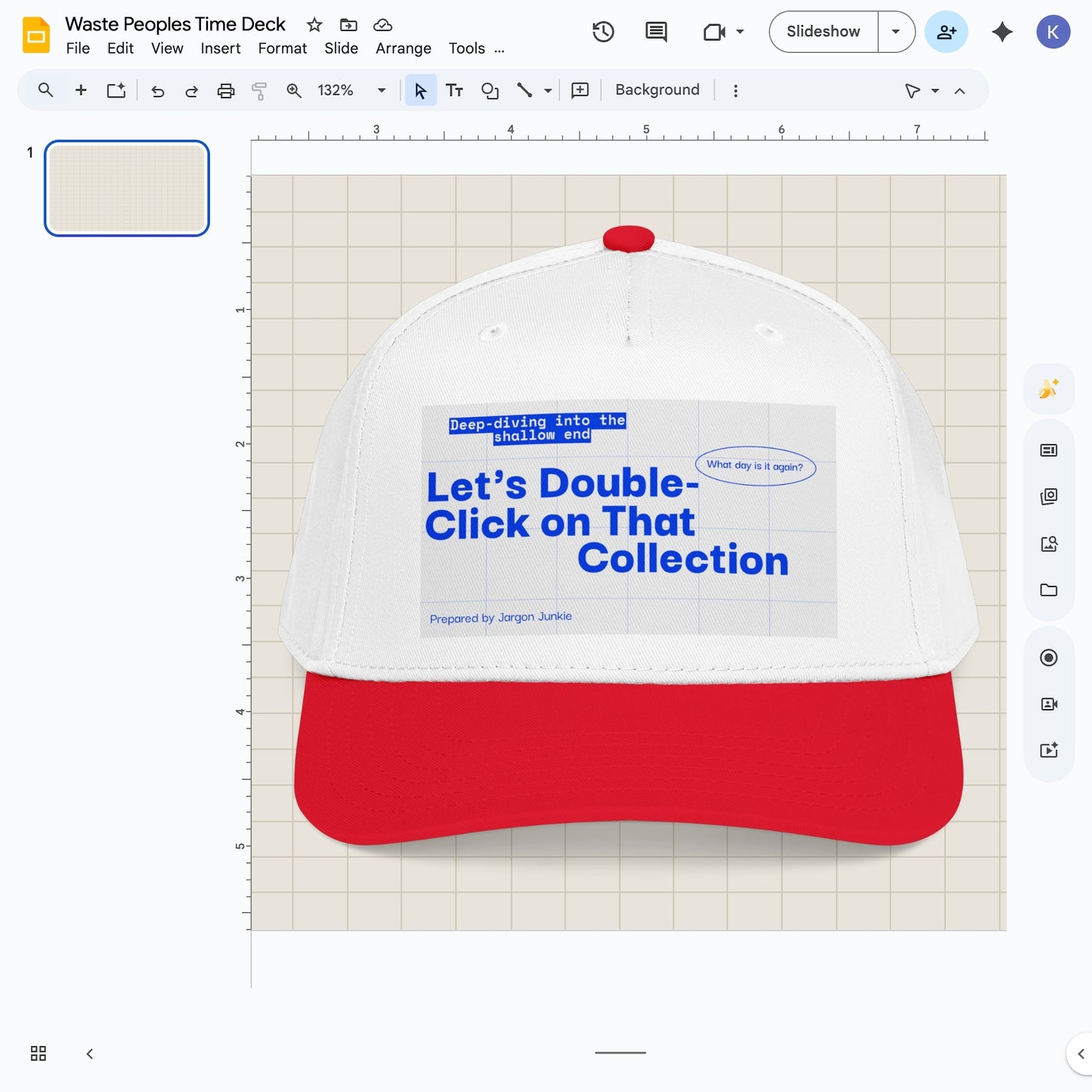The height and width of the screenshot is (1092, 1092).
Task: Expand the pointer mode dropdown arrow
Action: 935,91
